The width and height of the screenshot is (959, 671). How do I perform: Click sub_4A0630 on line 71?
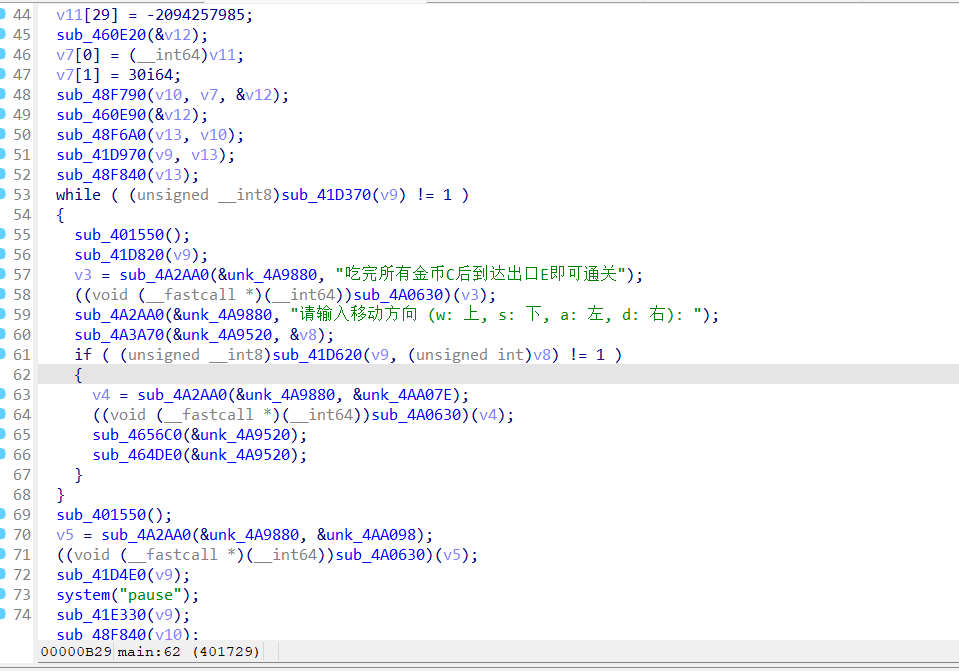click(380, 555)
